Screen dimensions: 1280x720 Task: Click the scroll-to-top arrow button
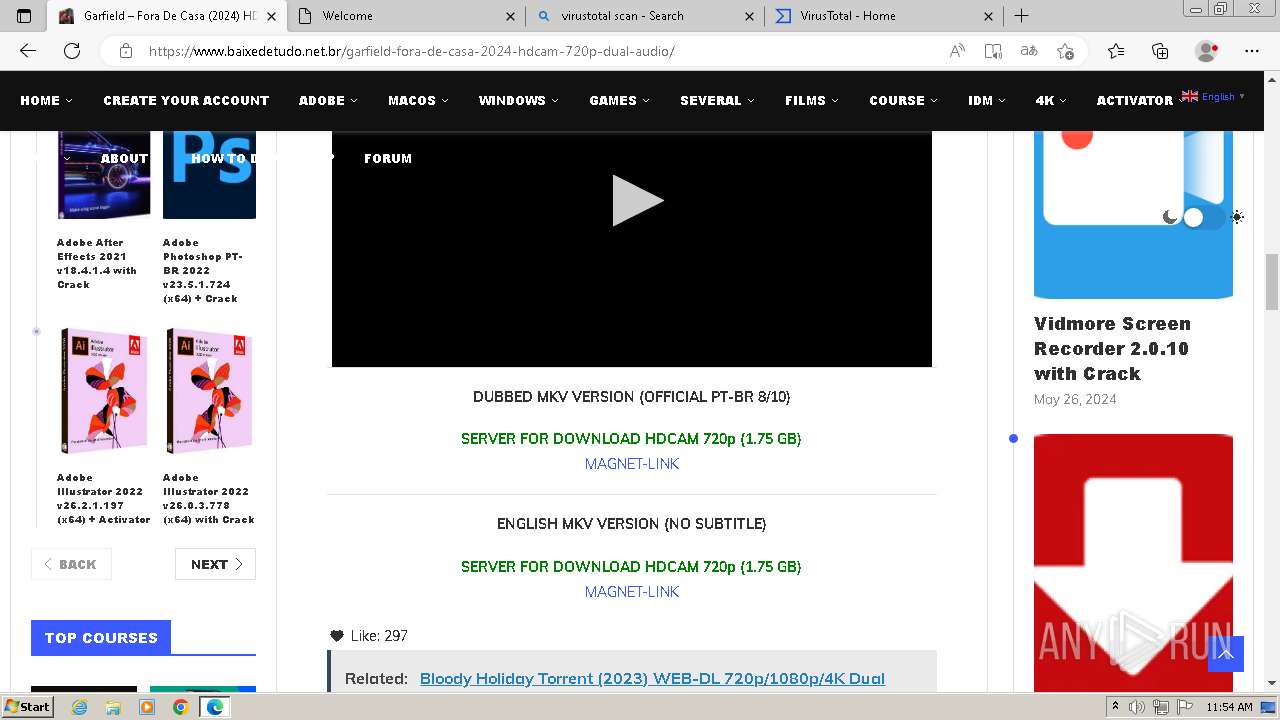tap(1225, 654)
